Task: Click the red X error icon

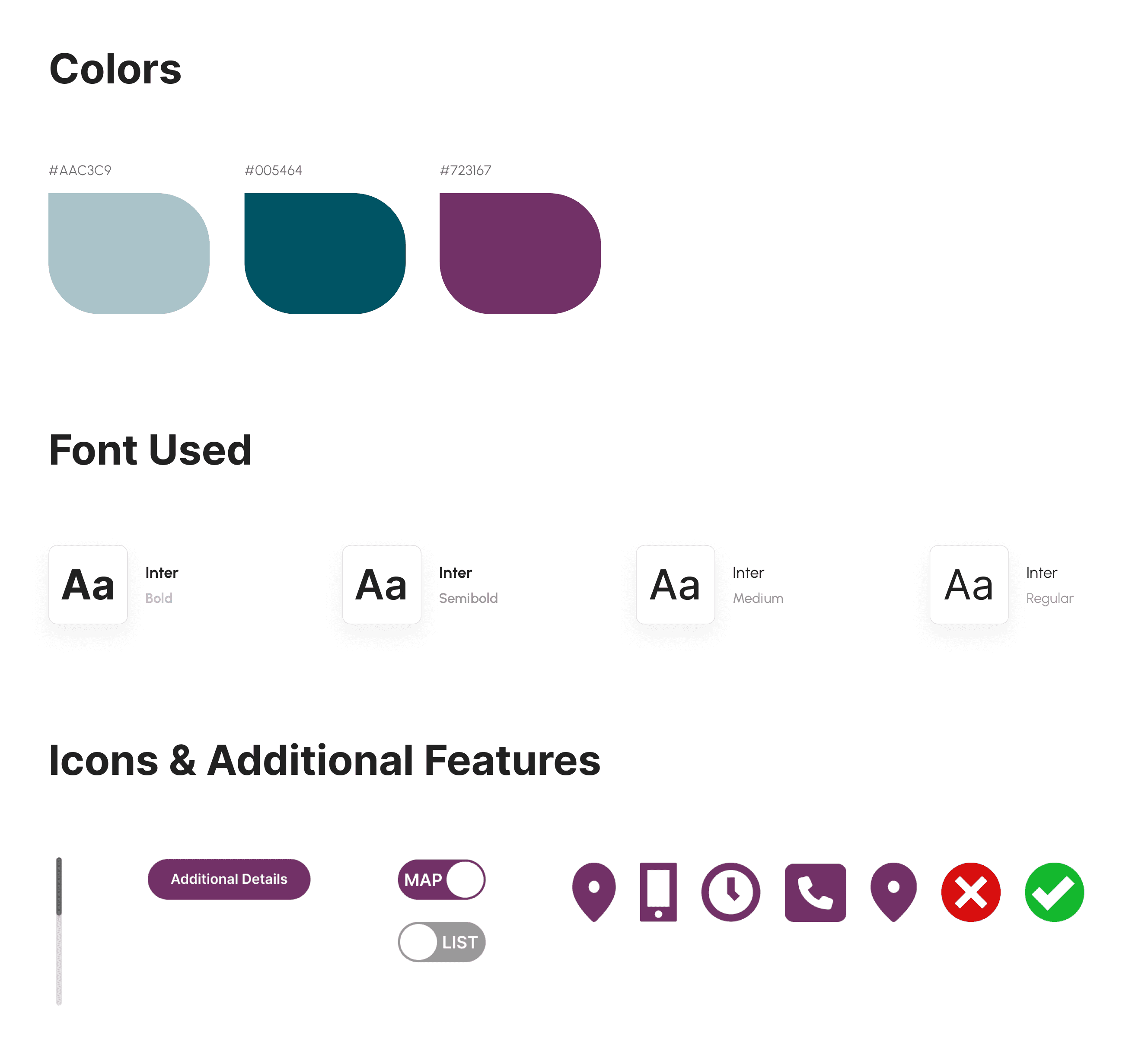Action: coord(970,892)
